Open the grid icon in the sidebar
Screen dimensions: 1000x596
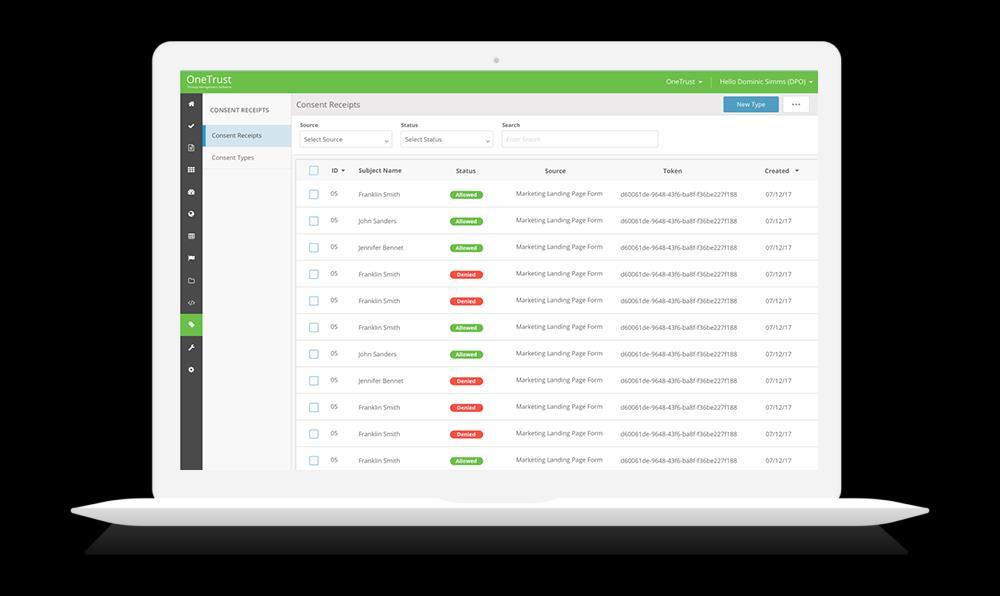coord(191,170)
